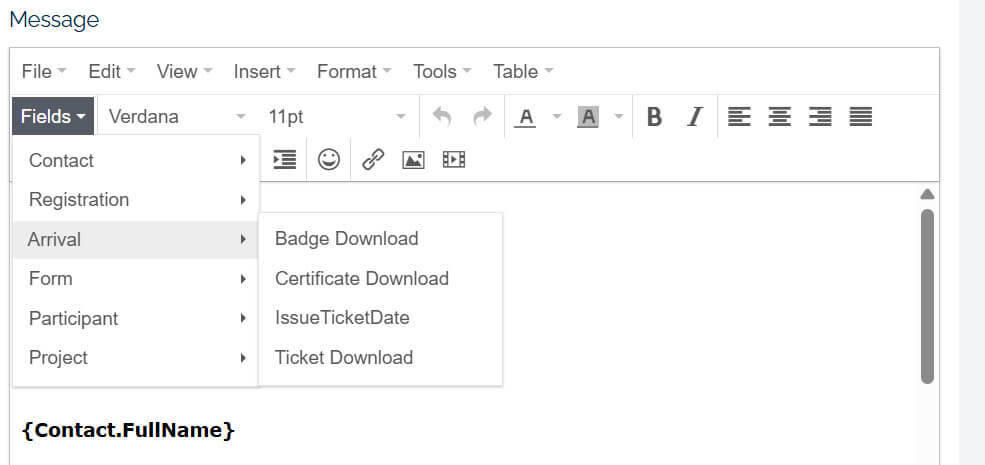Open the Insert menu
The height and width of the screenshot is (465, 985).
pos(264,71)
